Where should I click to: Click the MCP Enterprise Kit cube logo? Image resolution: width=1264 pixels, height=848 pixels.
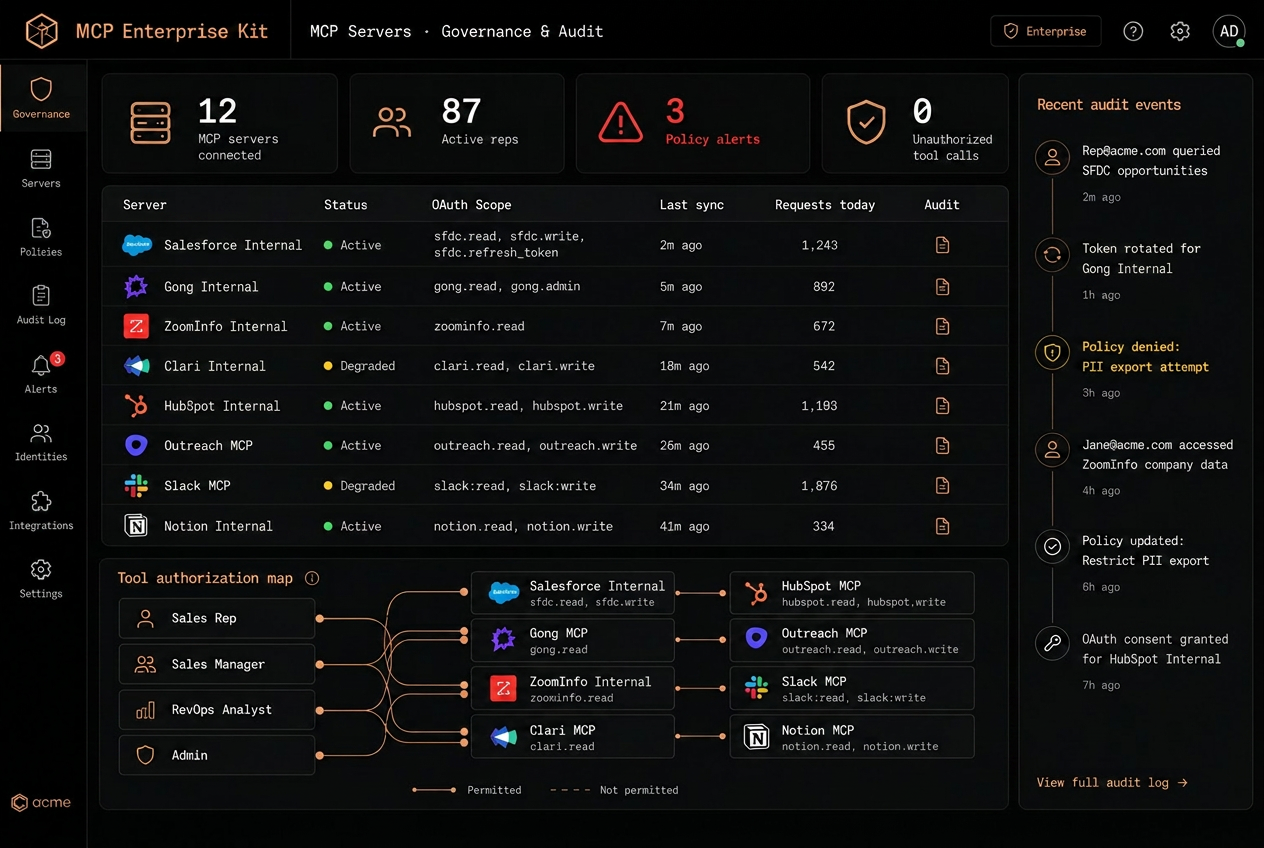coord(42,31)
